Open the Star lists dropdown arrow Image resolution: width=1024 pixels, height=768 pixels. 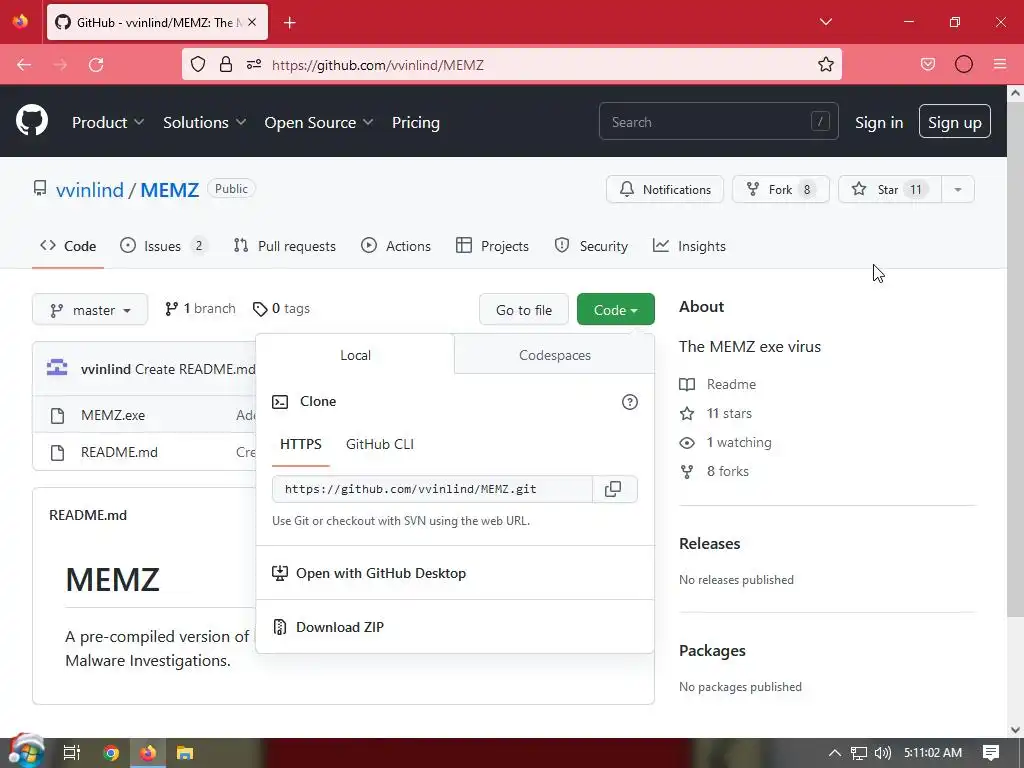958,189
